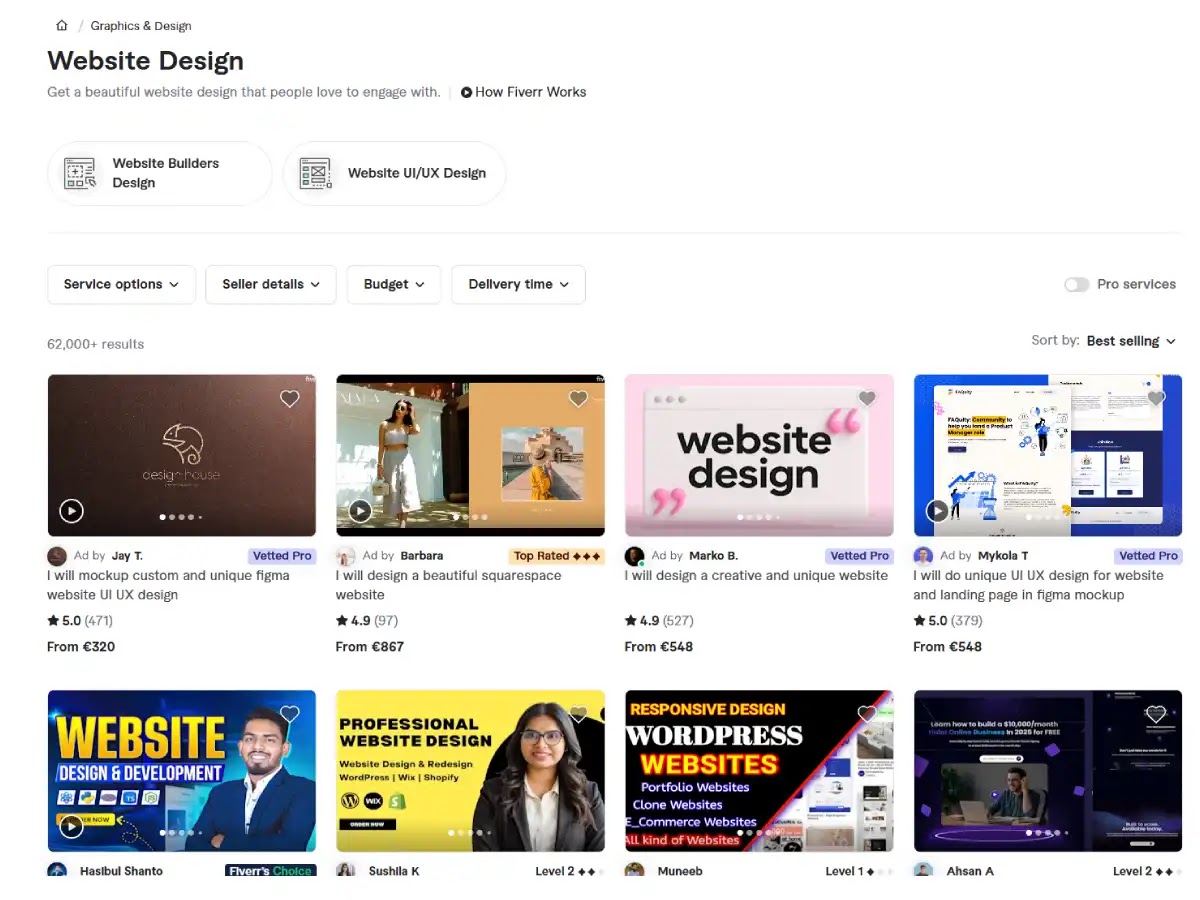
Task: Open 'design a creative and unique website' title
Action: (757, 576)
